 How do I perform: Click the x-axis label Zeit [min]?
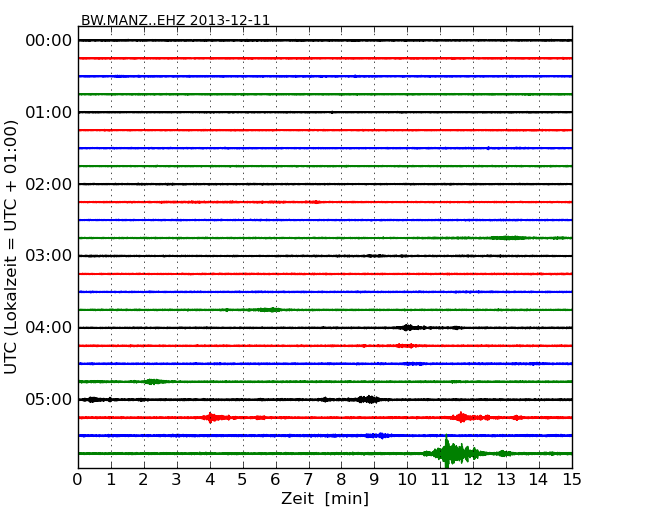[324, 498]
